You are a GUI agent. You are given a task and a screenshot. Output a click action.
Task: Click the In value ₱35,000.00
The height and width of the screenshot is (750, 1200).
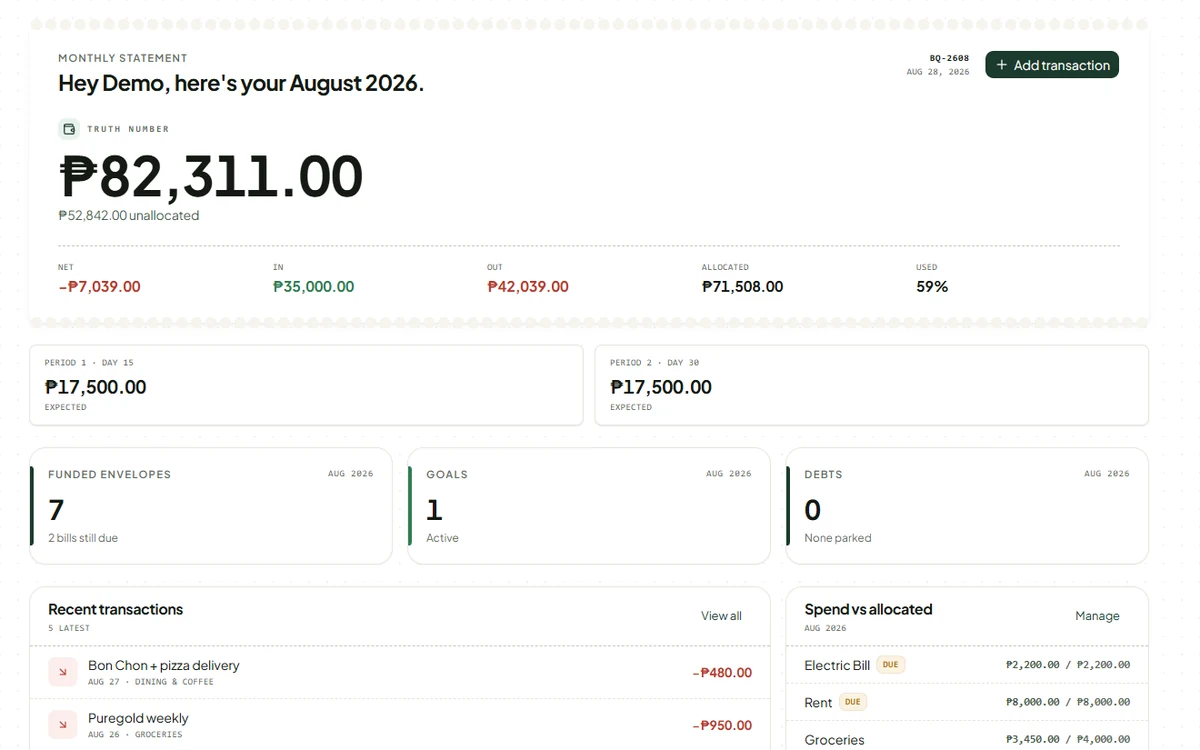pos(313,286)
